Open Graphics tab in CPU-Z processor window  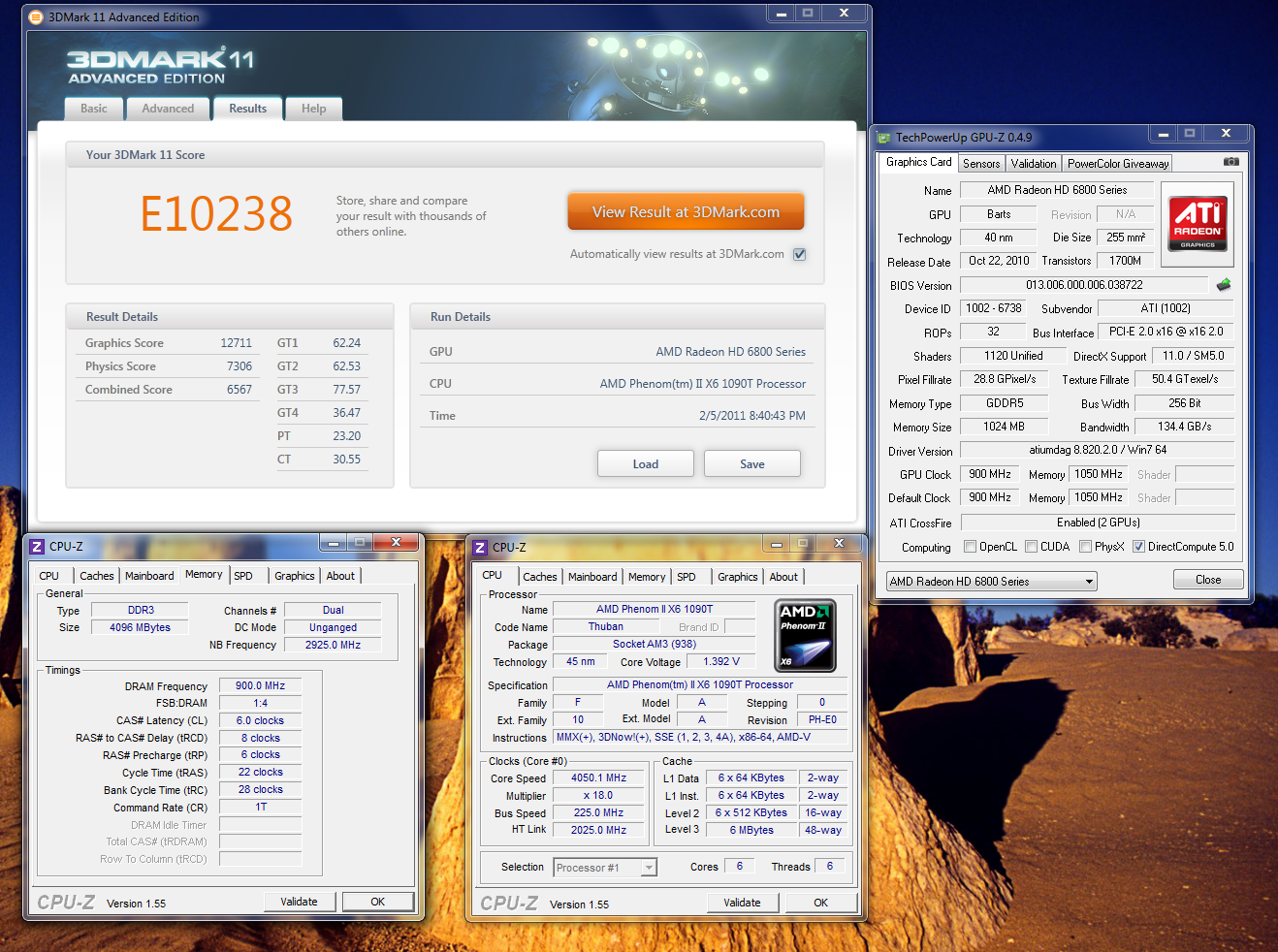[738, 577]
